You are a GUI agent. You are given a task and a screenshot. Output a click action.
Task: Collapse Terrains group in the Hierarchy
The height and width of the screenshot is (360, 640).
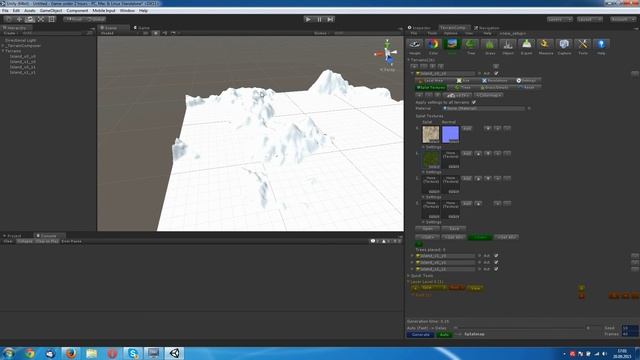click(x=3, y=51)
